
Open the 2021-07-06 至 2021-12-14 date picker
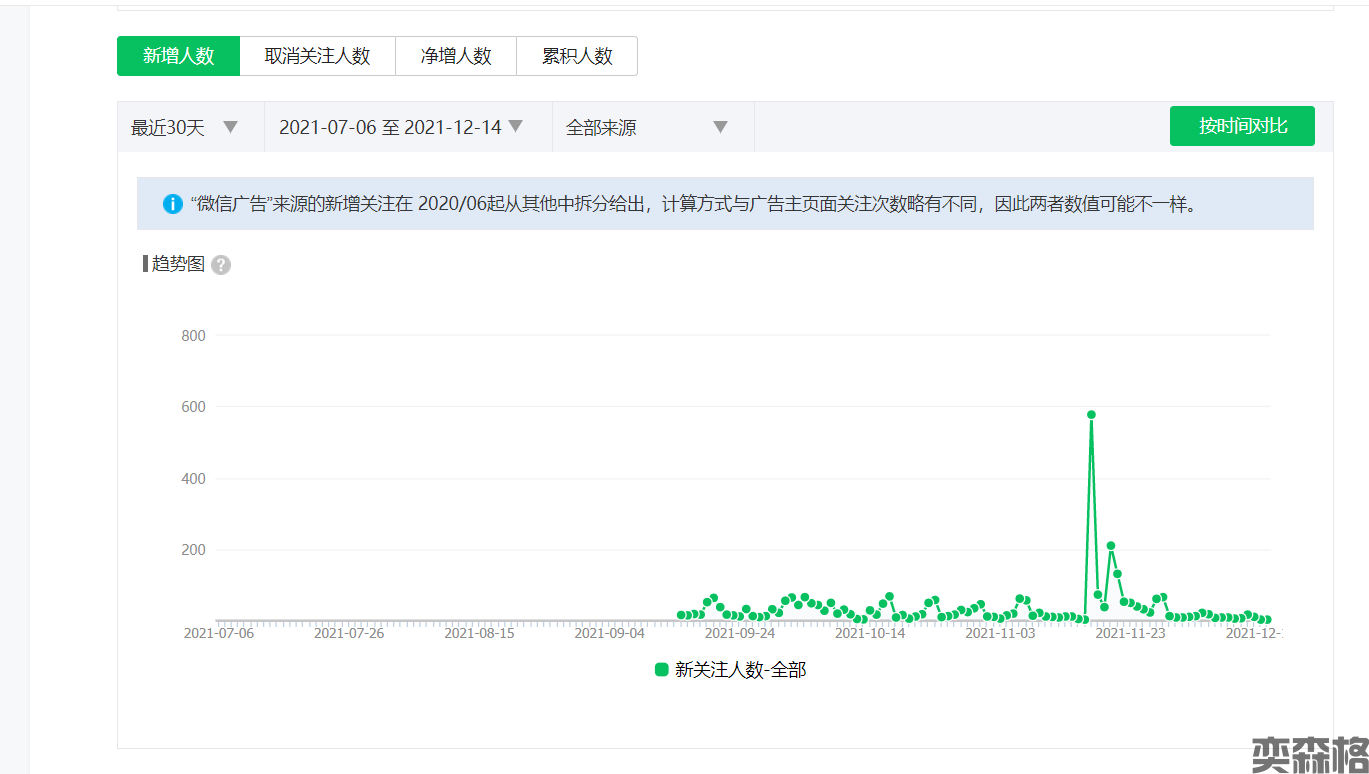pos(401,127)
